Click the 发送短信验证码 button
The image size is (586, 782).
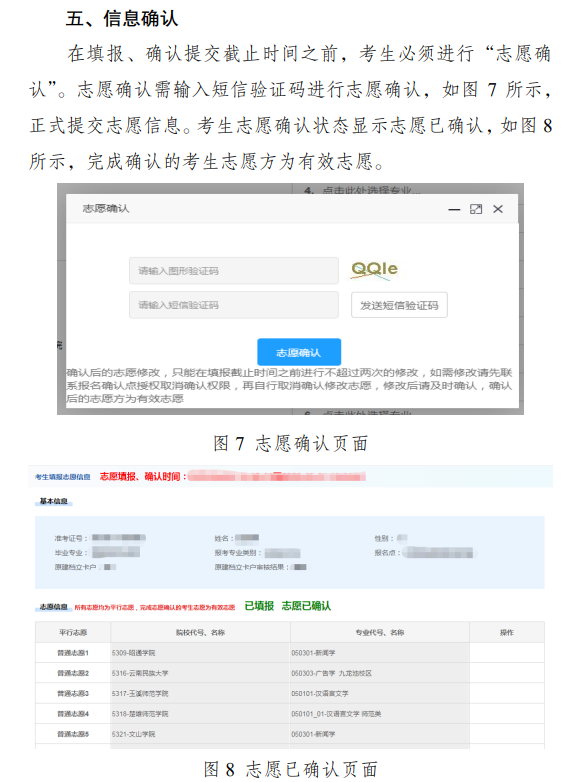click(399, 305)
